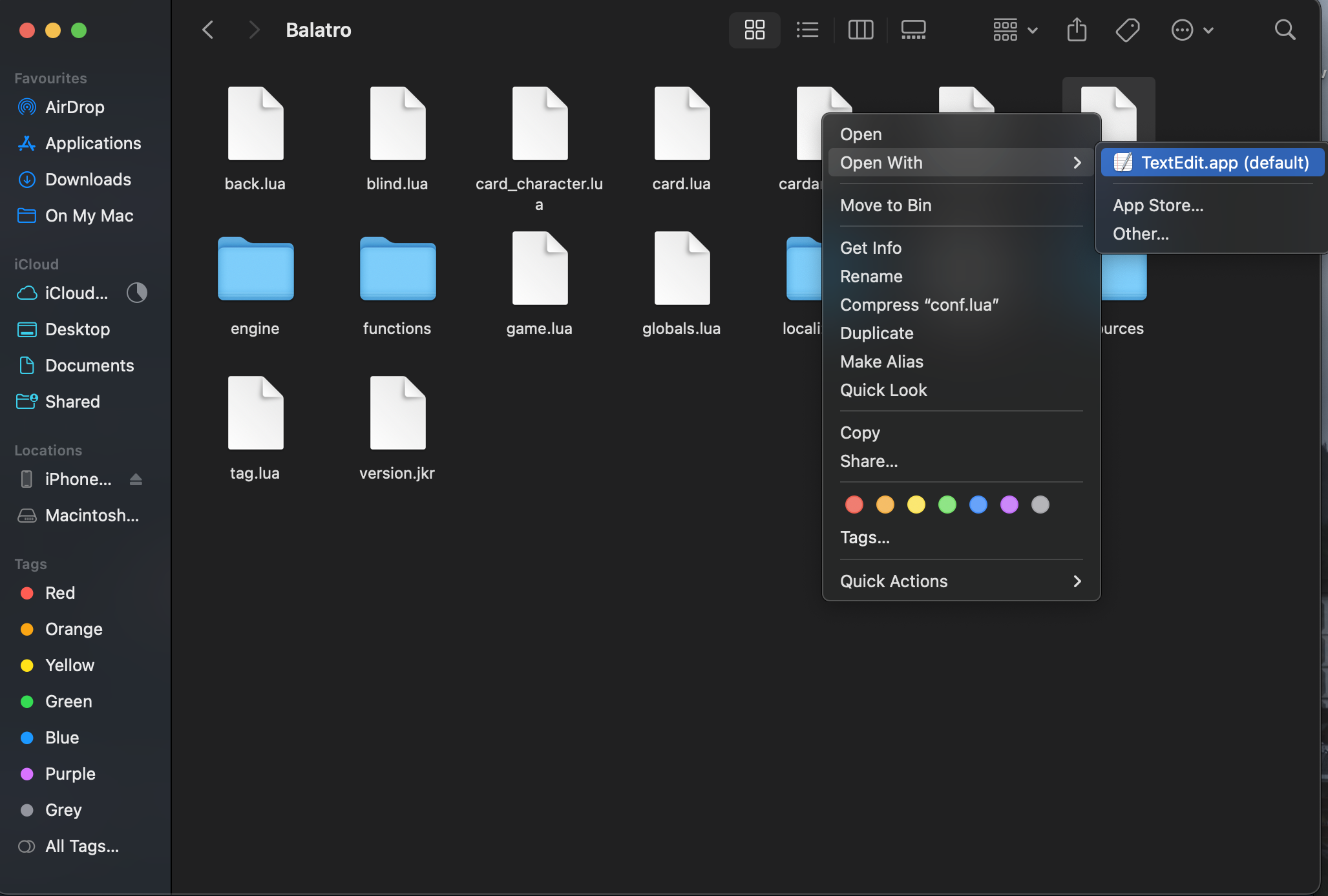The height and width of the screenshot is (896, 1328).
Task: Click Move to Bin menu entry
Action: 885,205
